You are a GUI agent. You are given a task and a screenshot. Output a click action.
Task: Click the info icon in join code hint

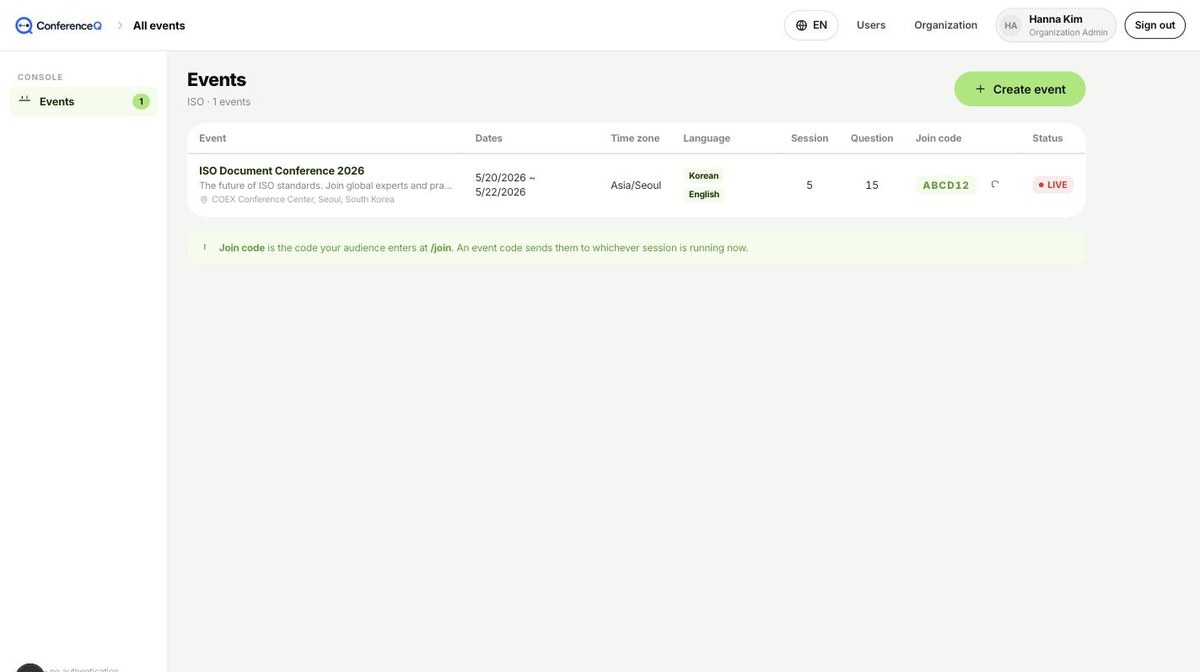click(x=205, y=247)
